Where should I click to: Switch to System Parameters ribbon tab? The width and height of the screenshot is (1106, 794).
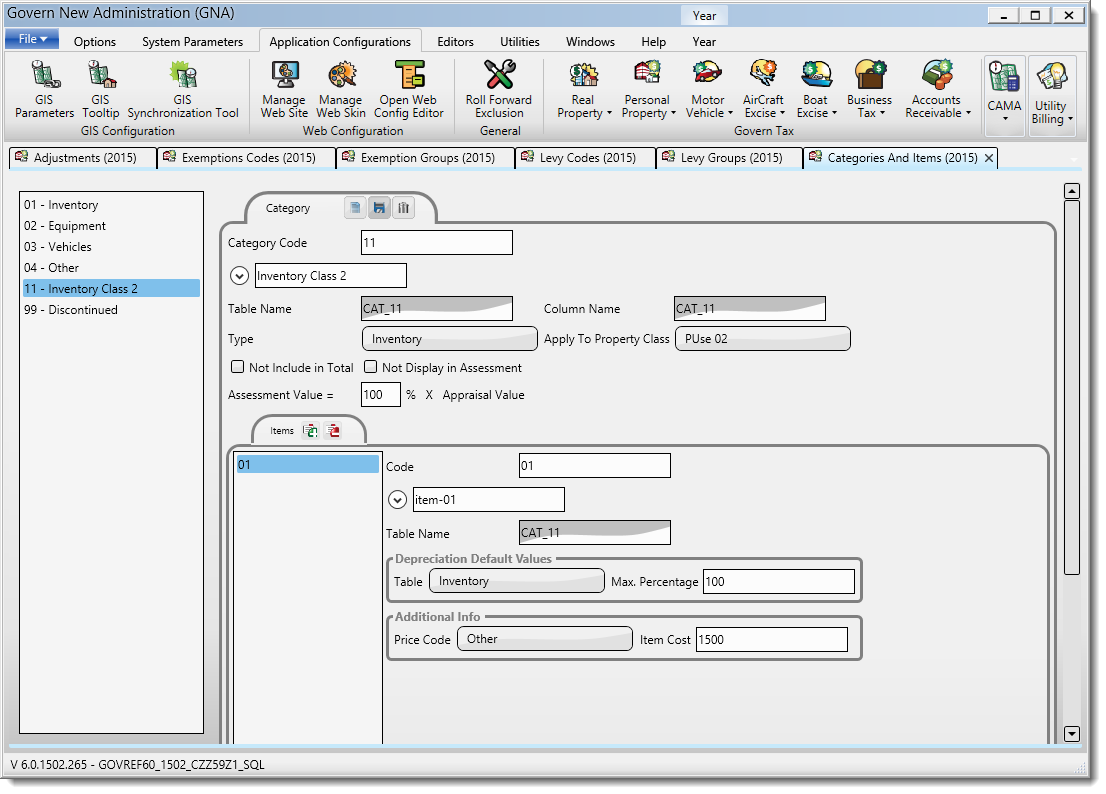point(192,42)
